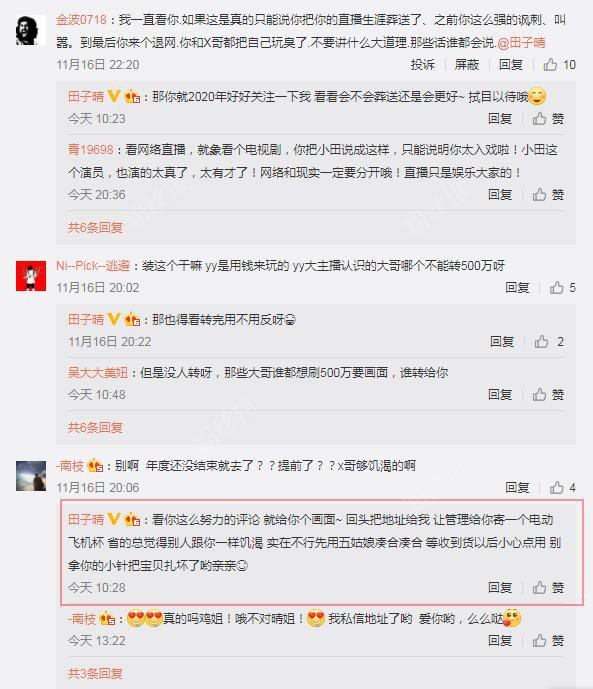Viewport: 593px width, 689px height.
Task: Reply to 金波0718's comment
Action: coord(511,65)
